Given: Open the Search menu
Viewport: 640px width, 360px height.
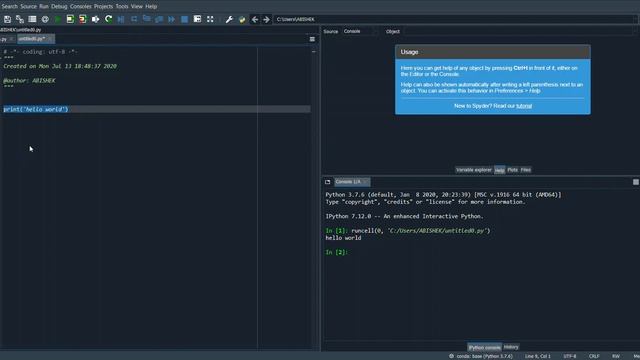Looking at the screenshot, I should (x=9, y=7).
